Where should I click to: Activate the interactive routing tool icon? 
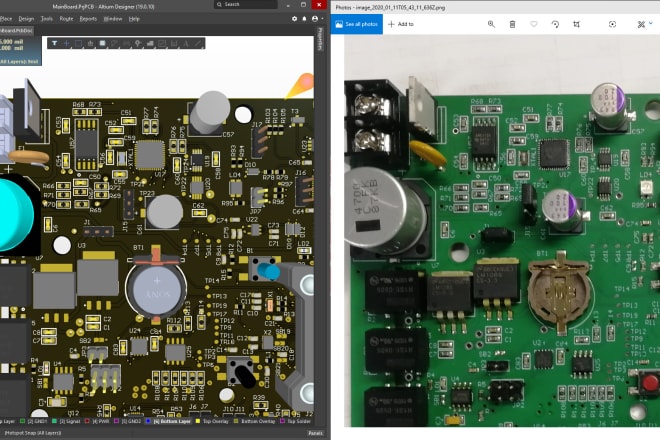[x=114, y=43]
